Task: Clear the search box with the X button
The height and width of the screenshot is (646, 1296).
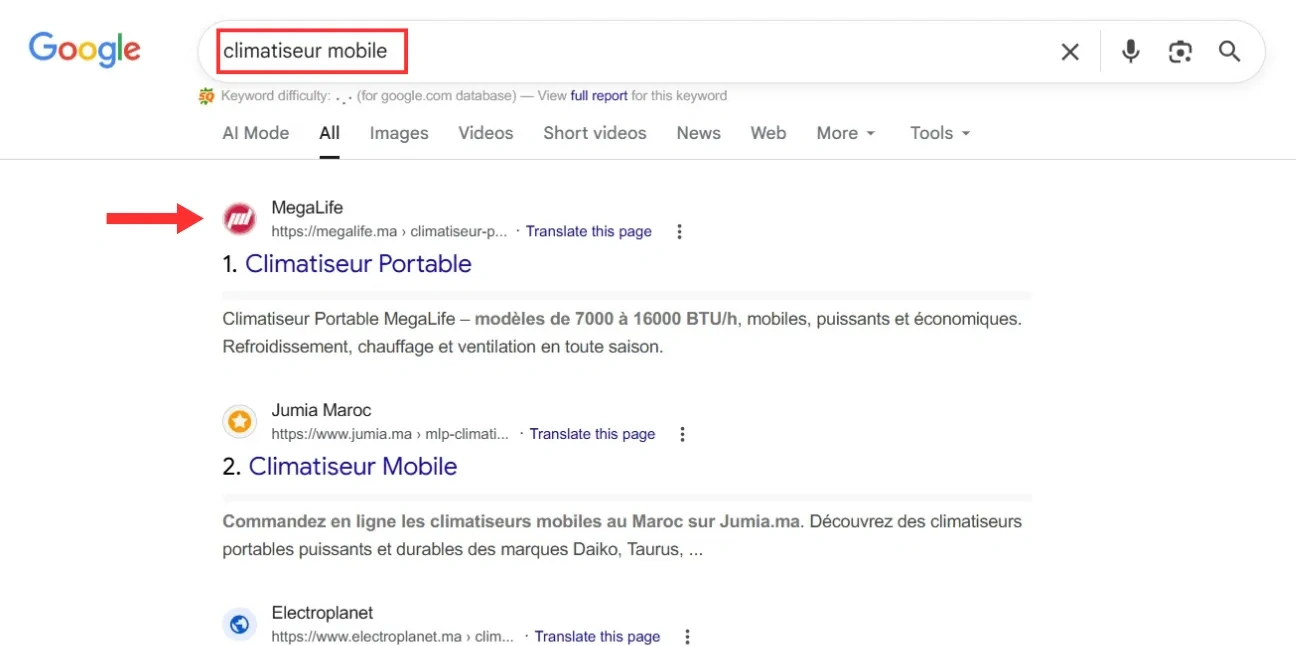Action: [1069, 51]
